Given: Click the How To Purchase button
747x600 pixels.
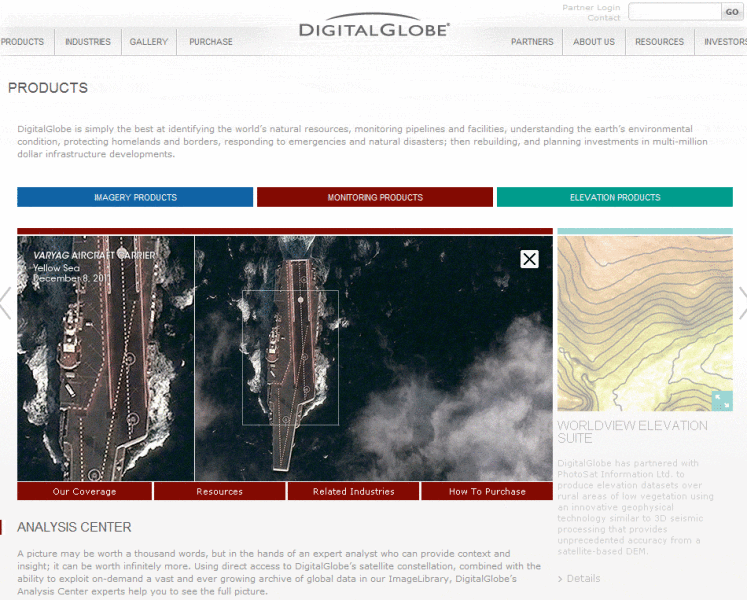Looking at the screenshot, I should coord(486,491).
